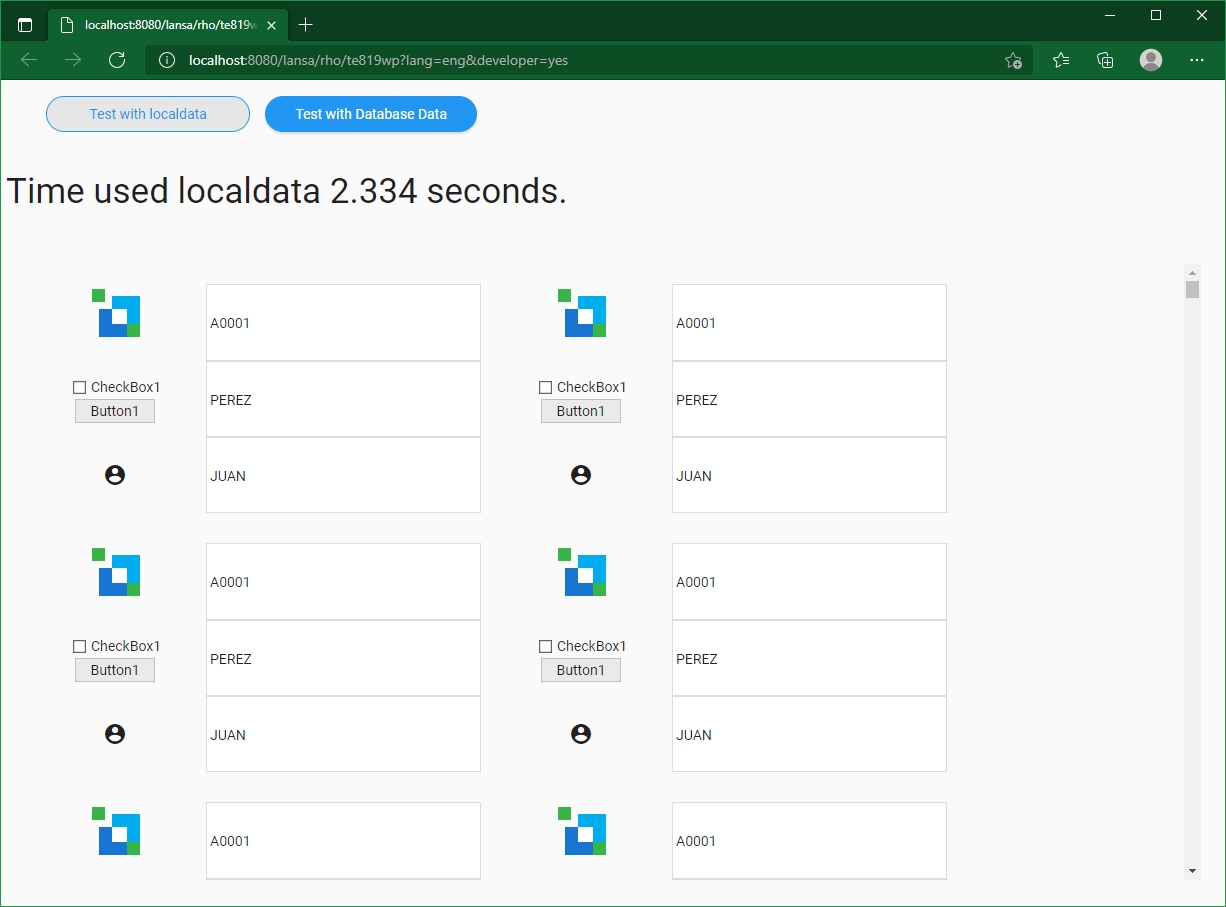Click the person account icon in top-right card

point(581,475)
